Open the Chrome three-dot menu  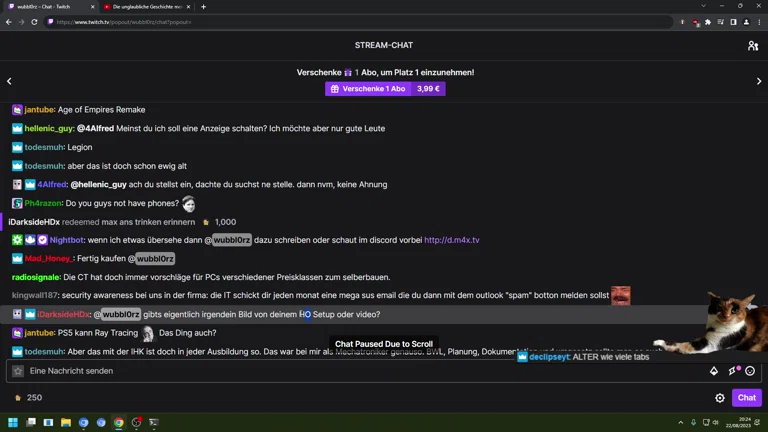[x=759, y=22]
